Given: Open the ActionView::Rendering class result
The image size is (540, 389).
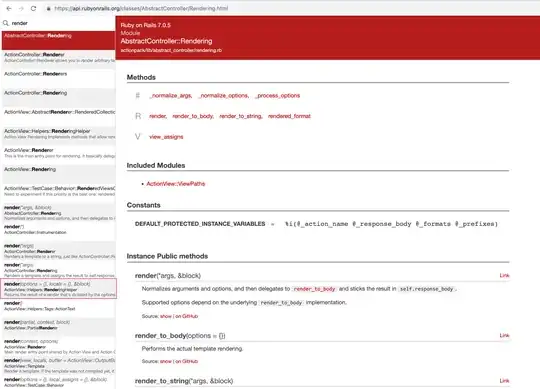Looking at the screenshot, I should click(x=59, y=173).
